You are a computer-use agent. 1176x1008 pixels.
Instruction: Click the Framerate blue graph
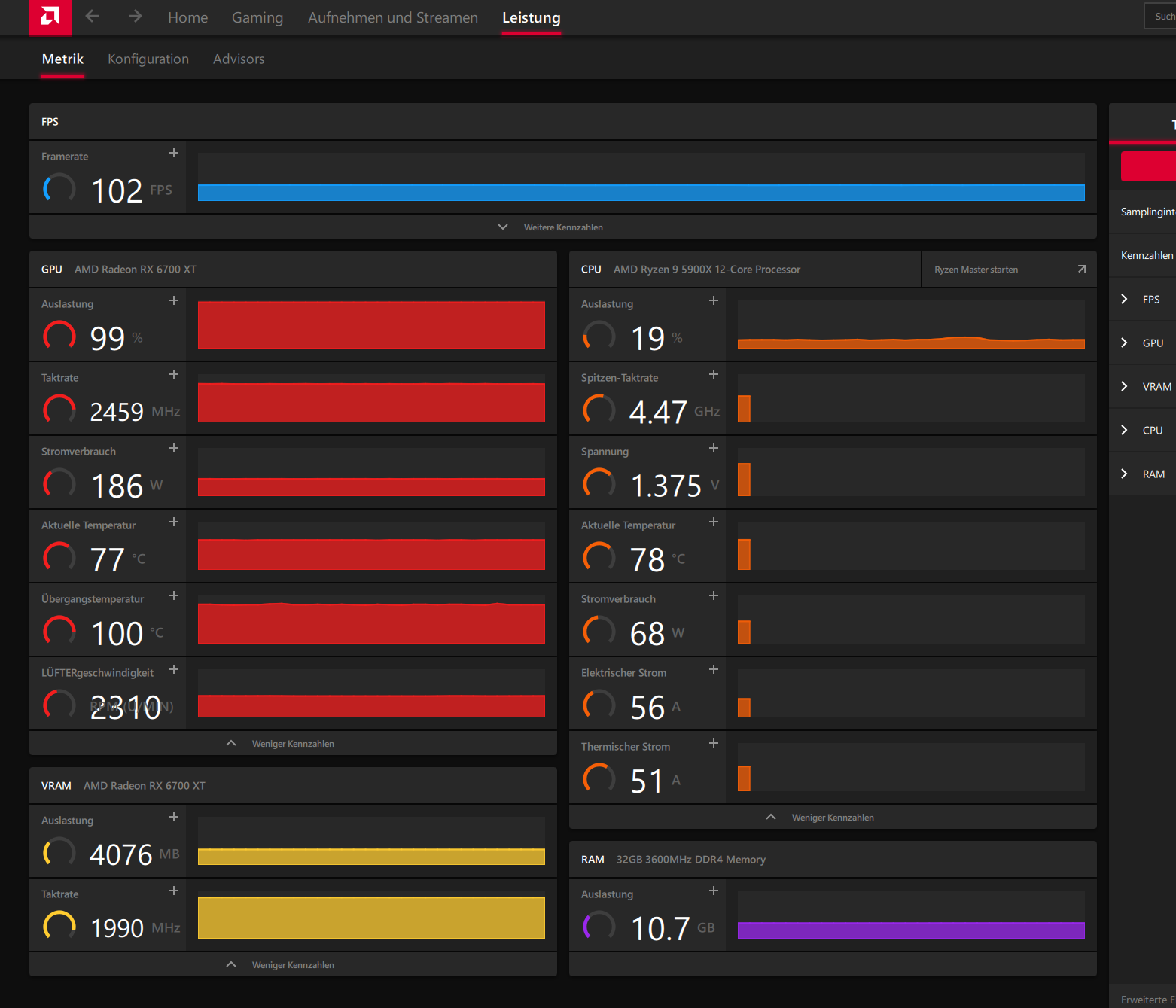[x=641, y=177]
